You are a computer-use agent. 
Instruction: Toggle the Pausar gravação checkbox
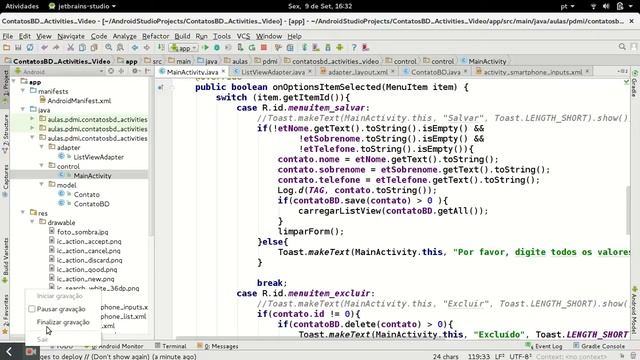coord(32,309)
